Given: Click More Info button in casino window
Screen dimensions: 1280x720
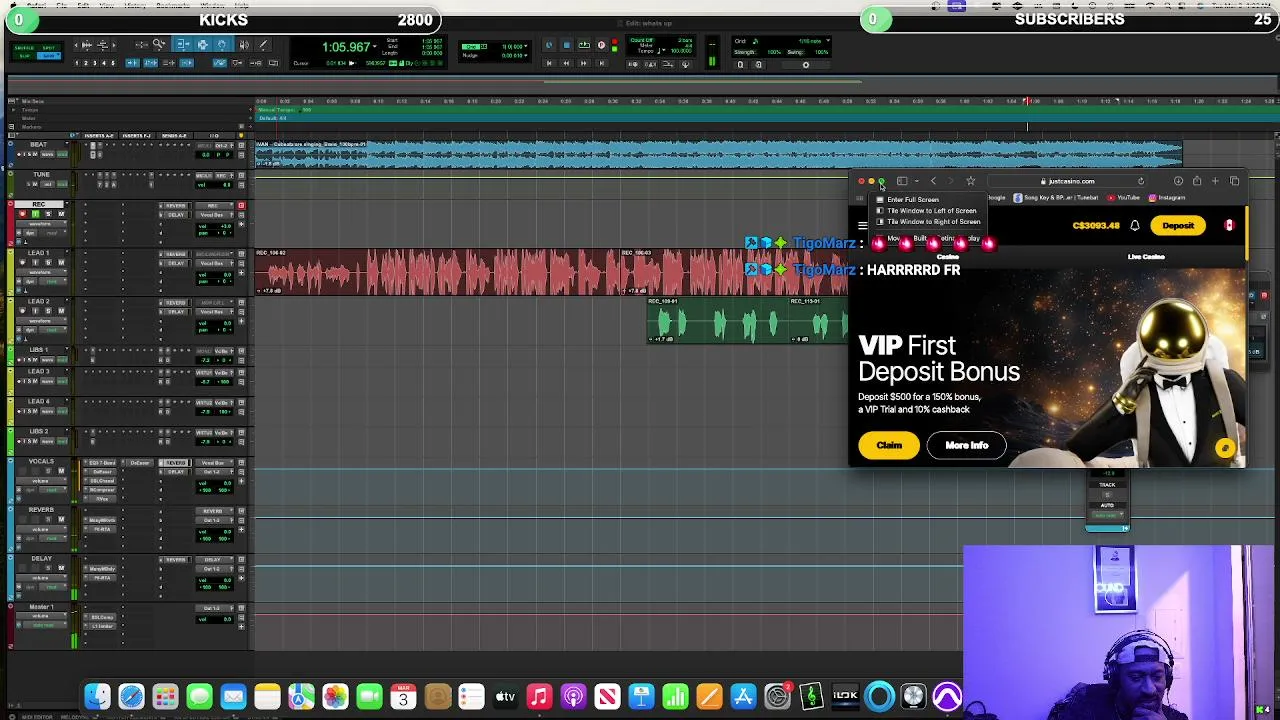Looking at the screenshot, I should 967,445.
